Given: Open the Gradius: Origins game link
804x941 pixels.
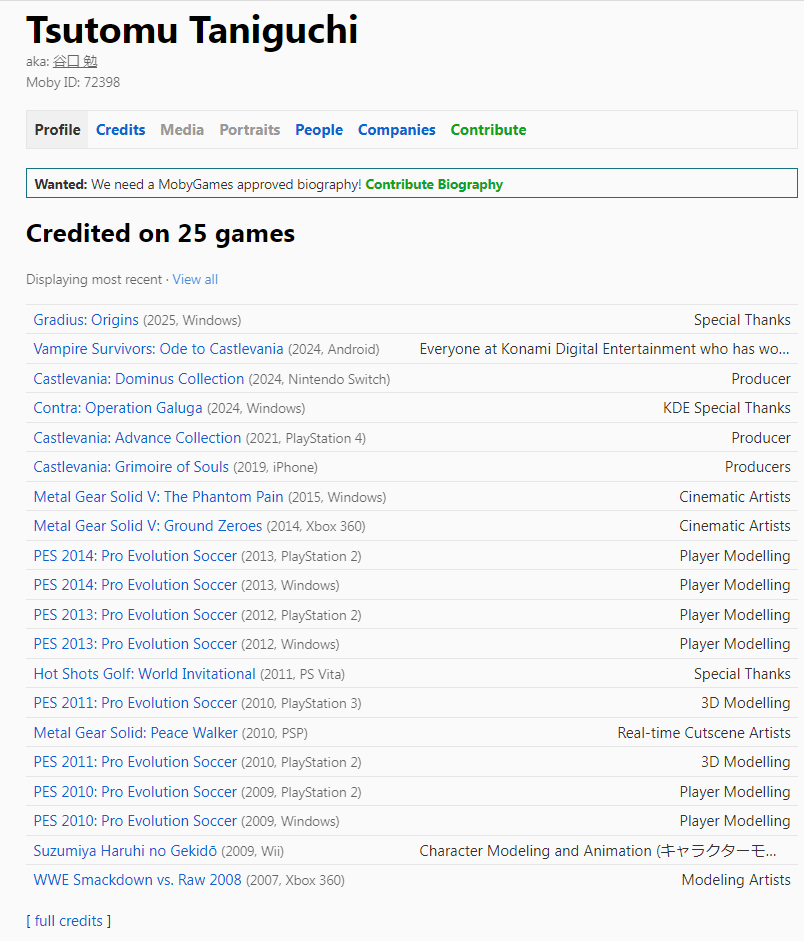Looking at the screenshot, I should 86,320.
